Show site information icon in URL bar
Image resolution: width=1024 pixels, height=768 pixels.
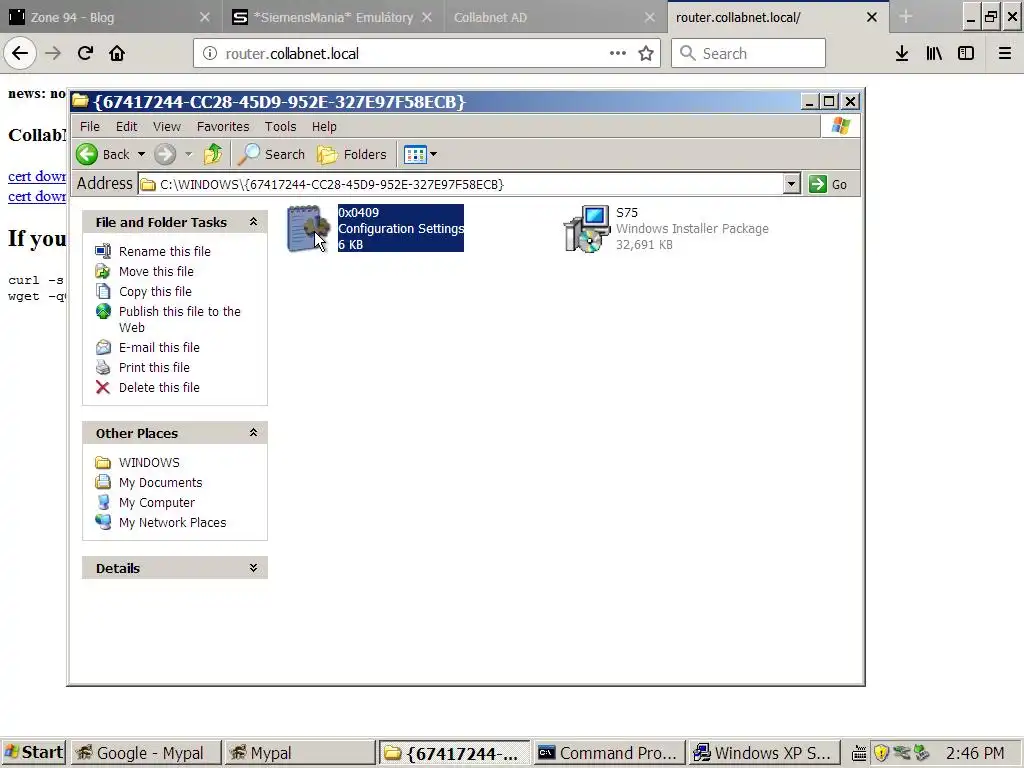[210, 54]
